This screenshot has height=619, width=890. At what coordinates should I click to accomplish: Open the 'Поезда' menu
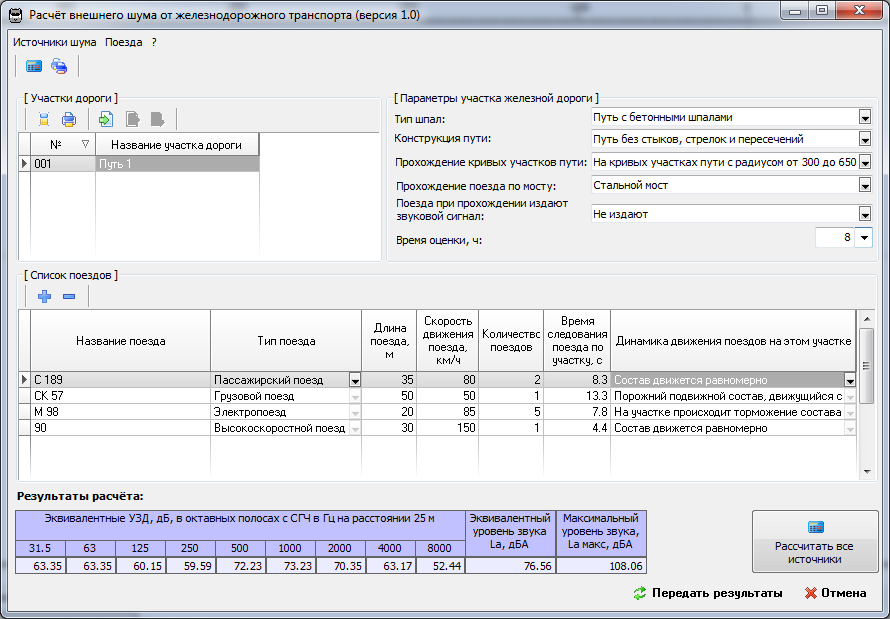[x=123, y=43]
